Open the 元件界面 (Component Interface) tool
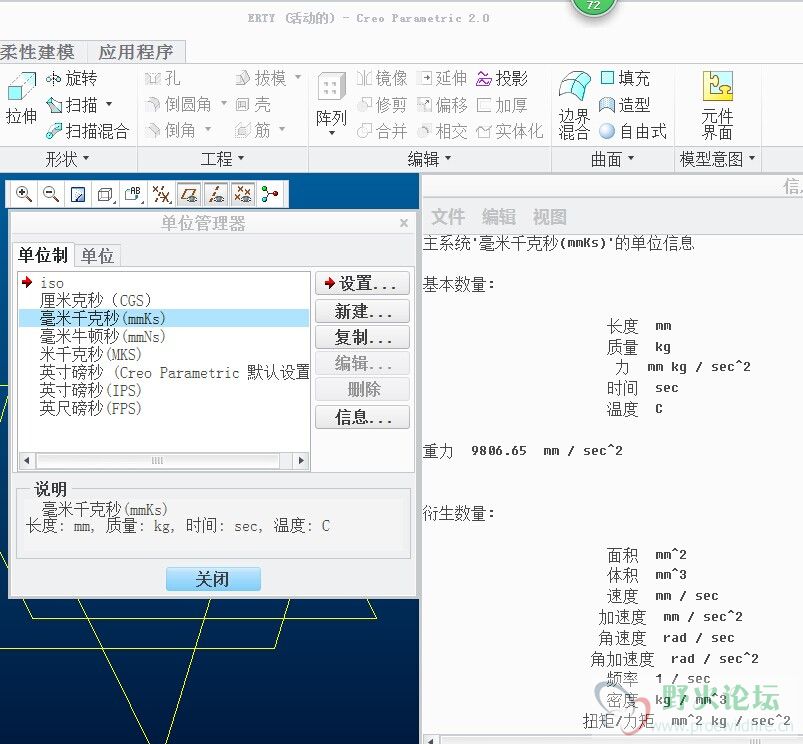The width and height of the screenshot is (803, 744). (717, 105)
